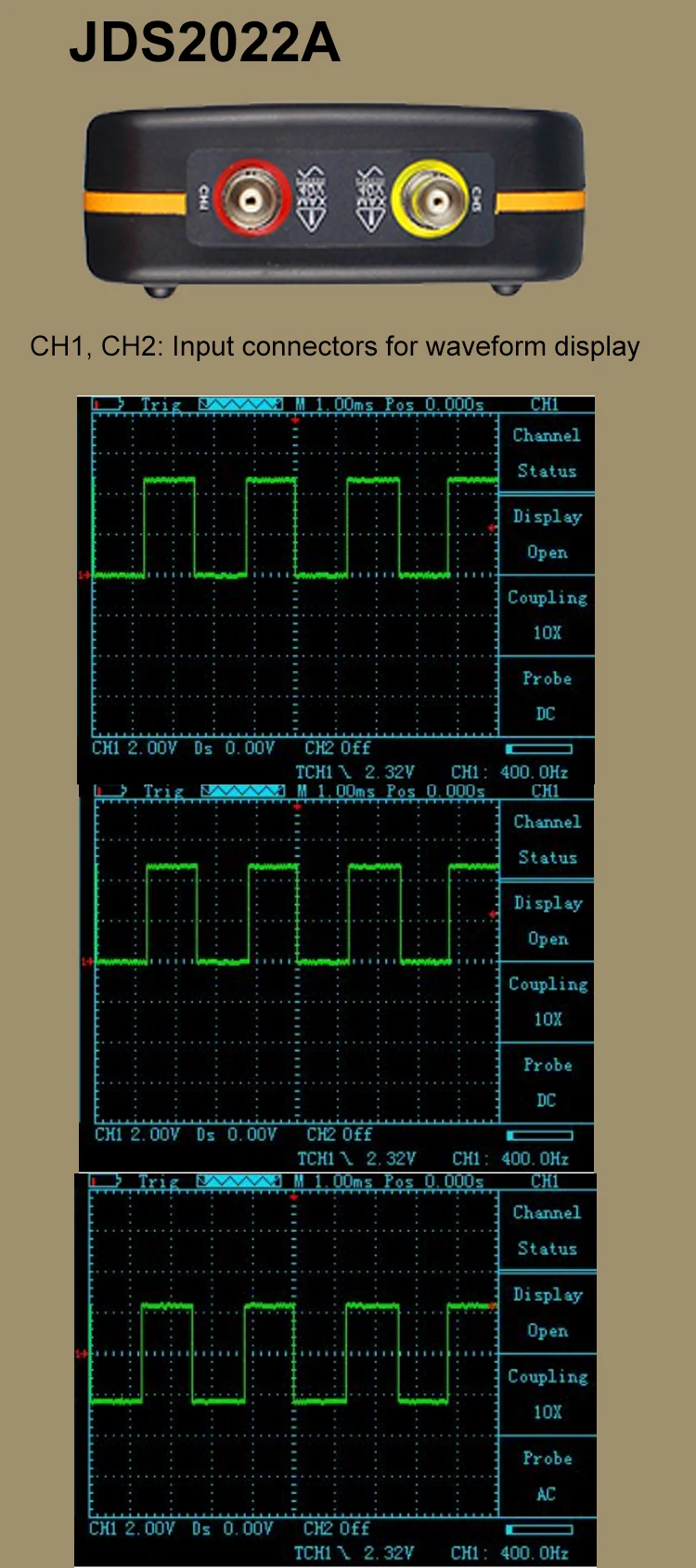The height and width of the screenshot is (1568, 696).
Task: Select the Coupling 10X menu in the first screen
Action: tap(547, 615)
